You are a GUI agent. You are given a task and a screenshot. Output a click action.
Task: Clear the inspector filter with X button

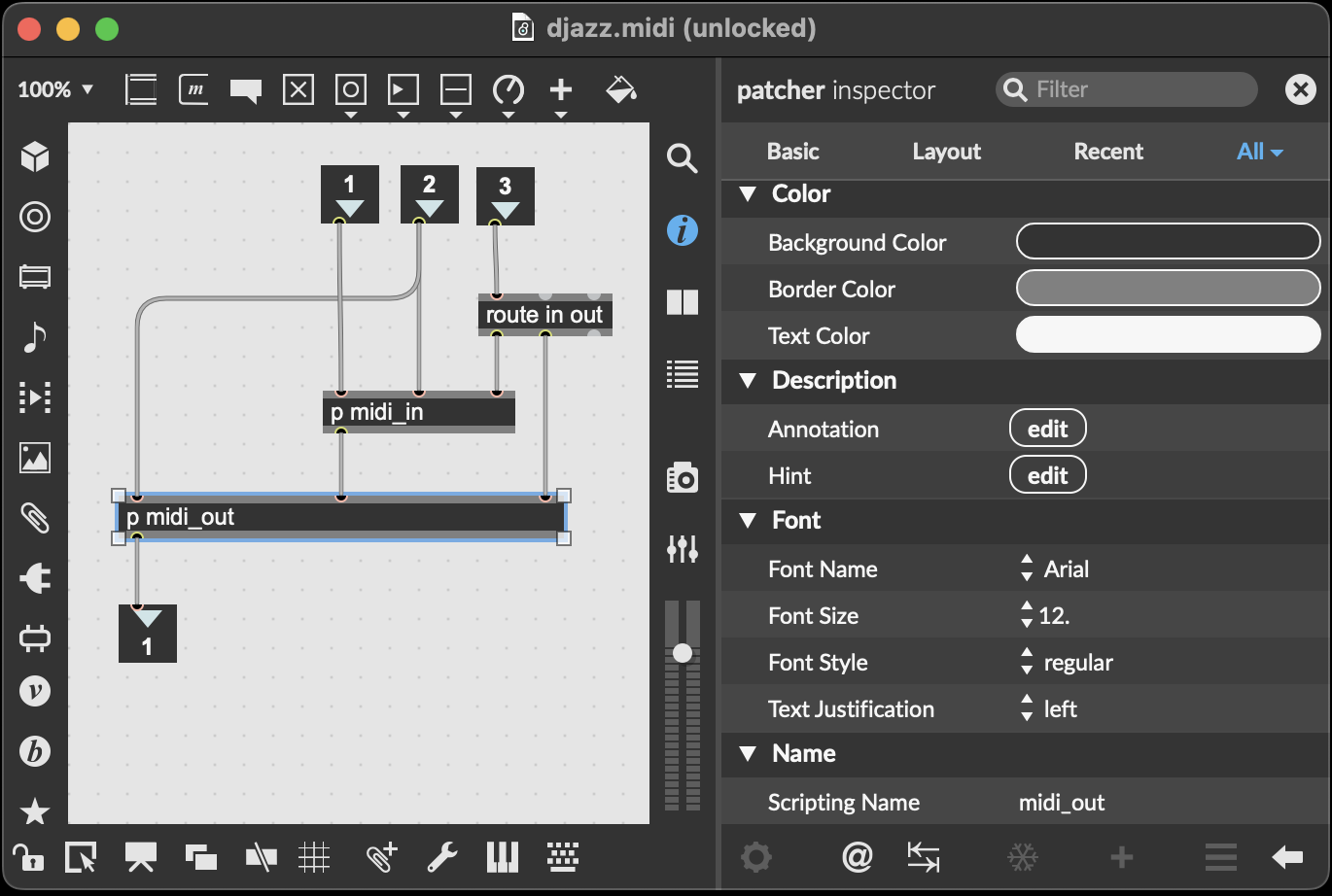pyautogui.click(x=1300, y=89)
